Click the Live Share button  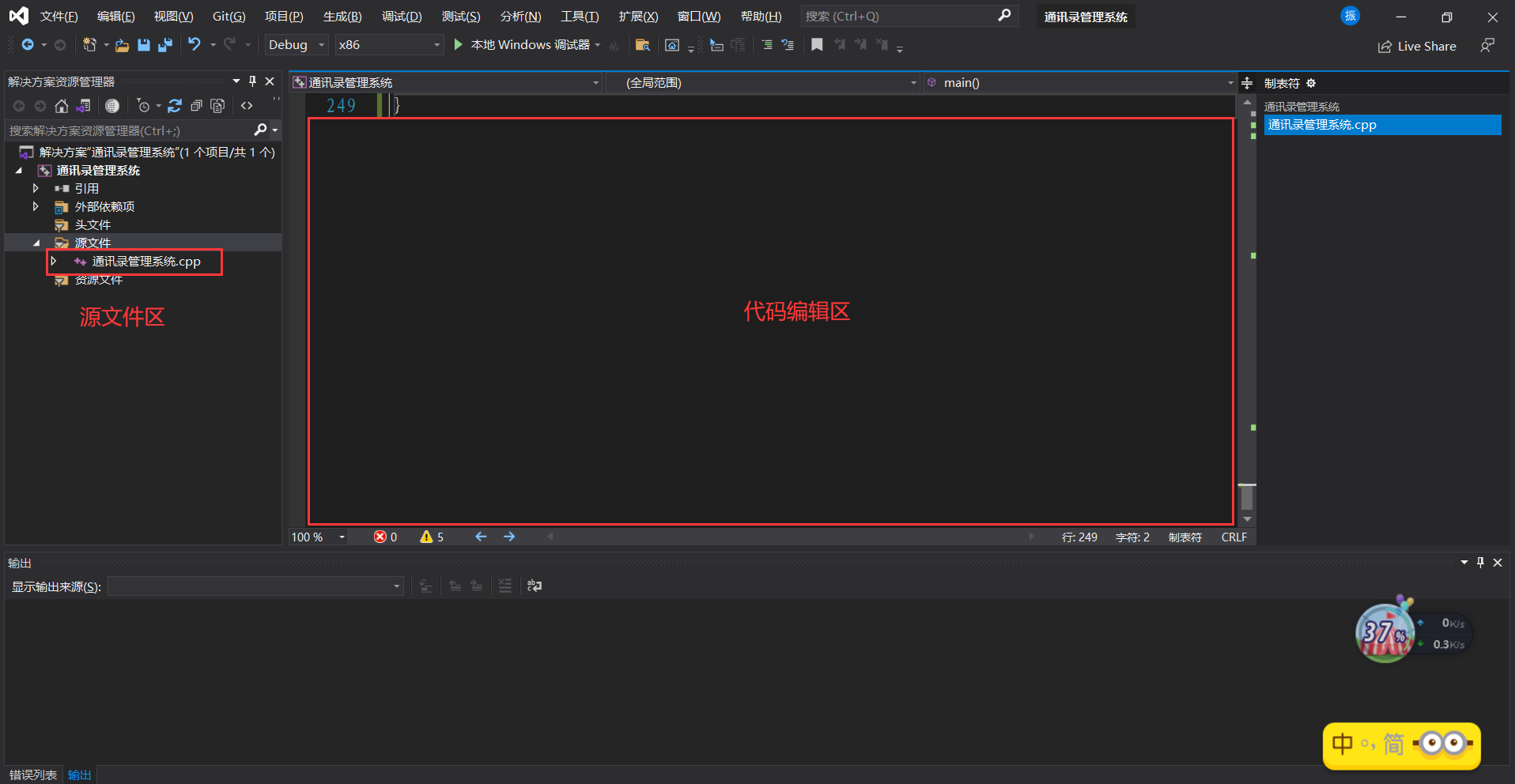[x=1417, y=47]
